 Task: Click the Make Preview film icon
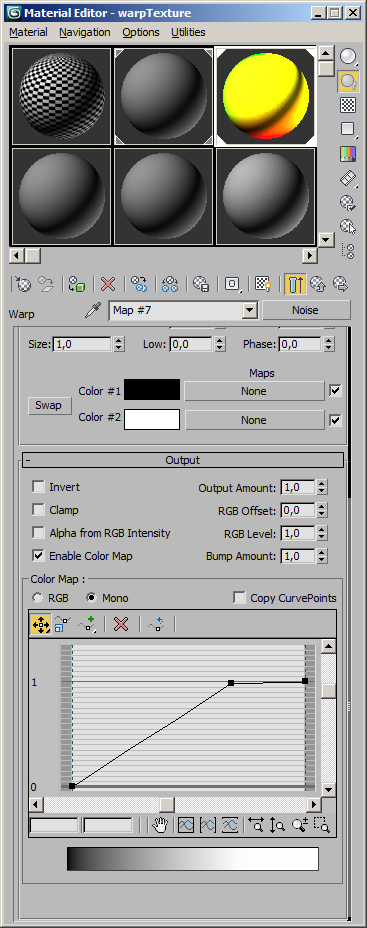coord(348,178)
